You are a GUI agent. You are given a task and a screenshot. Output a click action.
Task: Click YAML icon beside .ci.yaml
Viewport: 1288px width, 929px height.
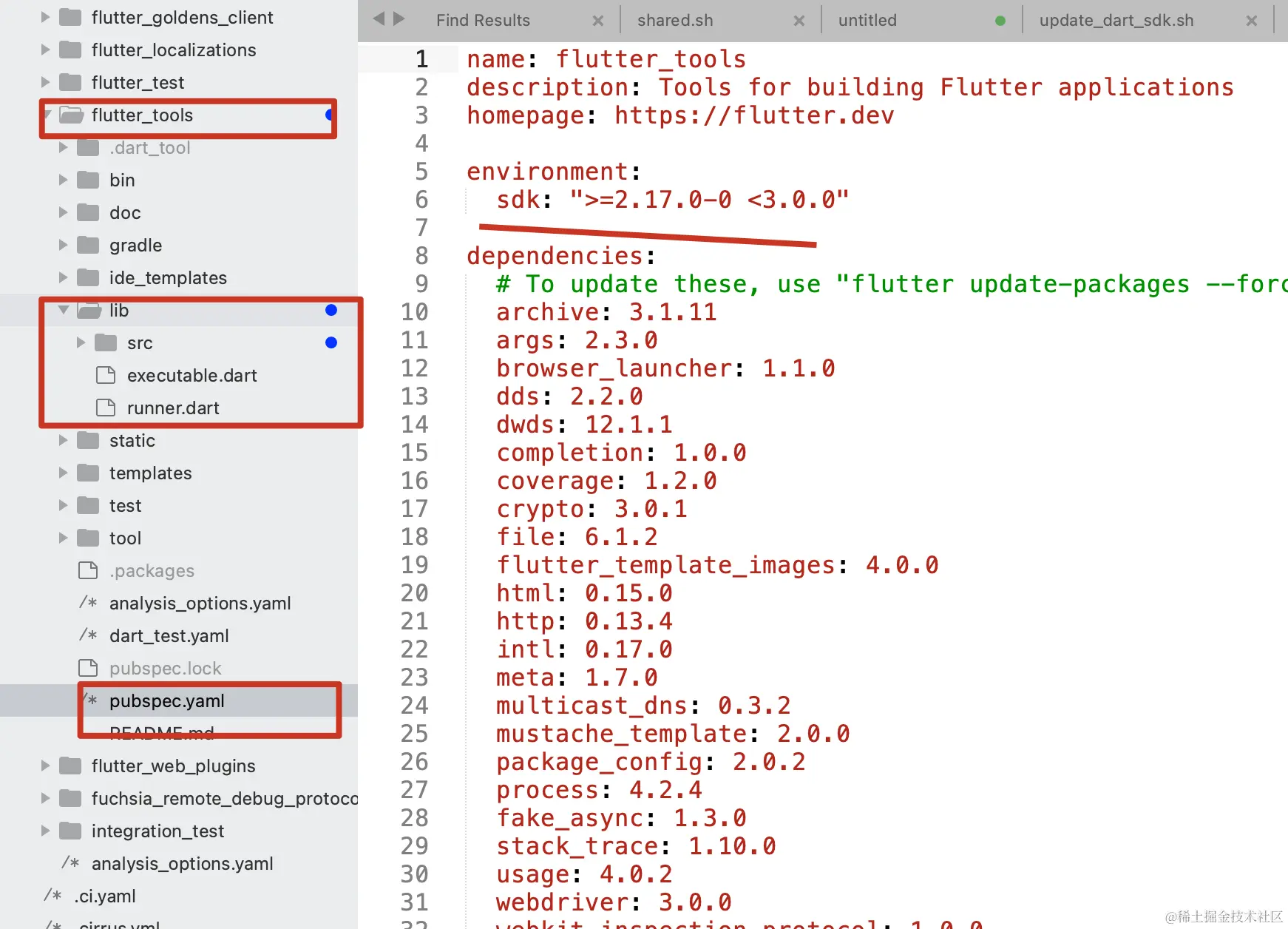point(52,896)
